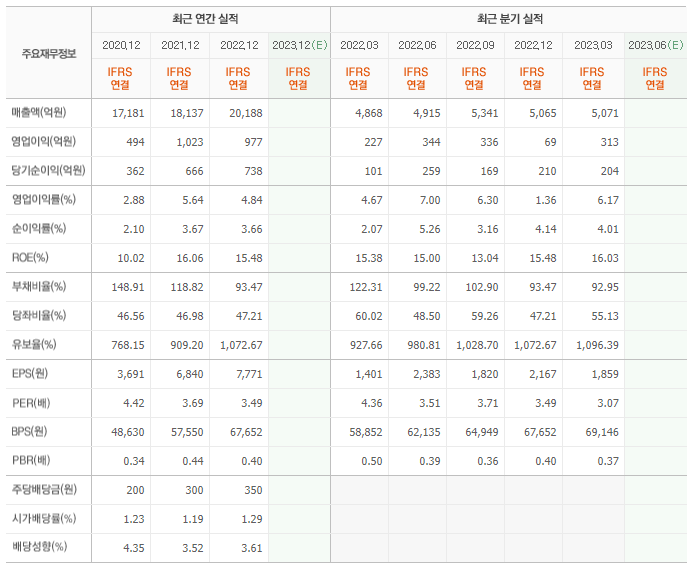692x567 pixels.
Task: Click the 60.02 quick ratio value
Action: pos(369,316)
